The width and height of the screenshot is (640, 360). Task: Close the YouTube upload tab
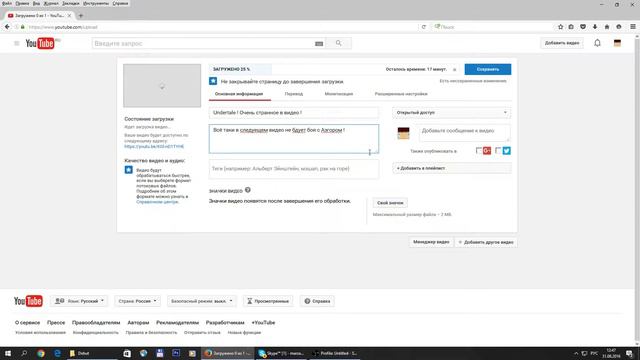tap(69, 16)
